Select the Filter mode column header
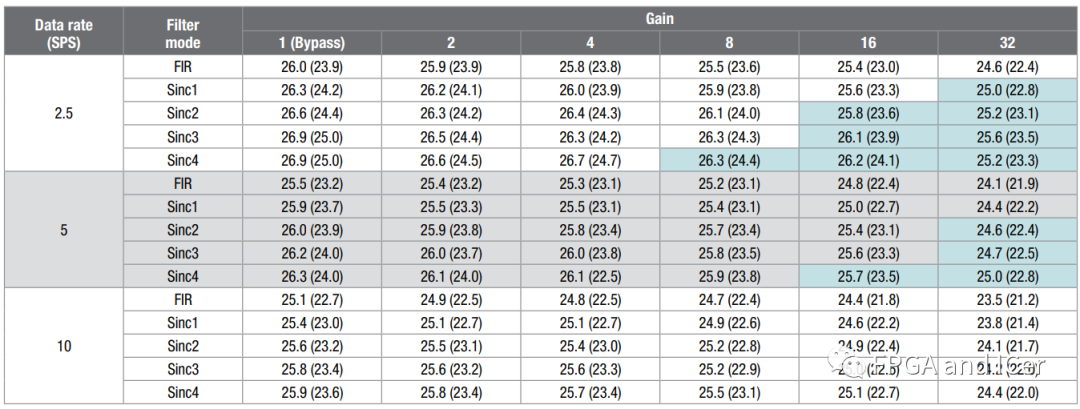1080x409 pixels. click(x=183, y=31)
